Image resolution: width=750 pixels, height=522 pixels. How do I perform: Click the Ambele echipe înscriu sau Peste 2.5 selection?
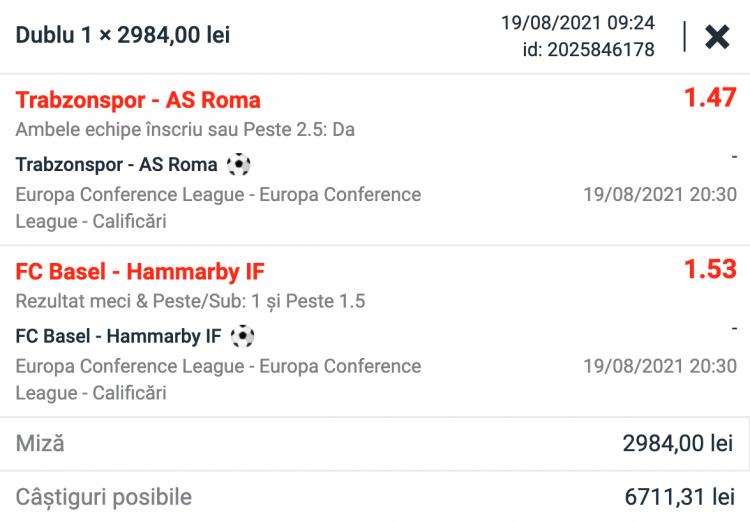pyautogui.click(x=185, y=129)
